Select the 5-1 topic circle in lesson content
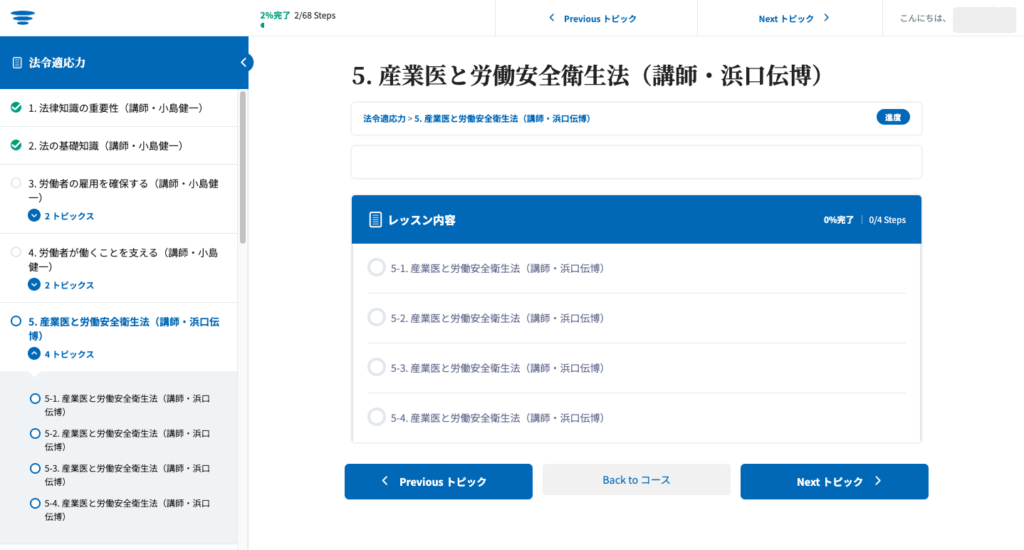The image size is (1024, 550). point(376,267)
